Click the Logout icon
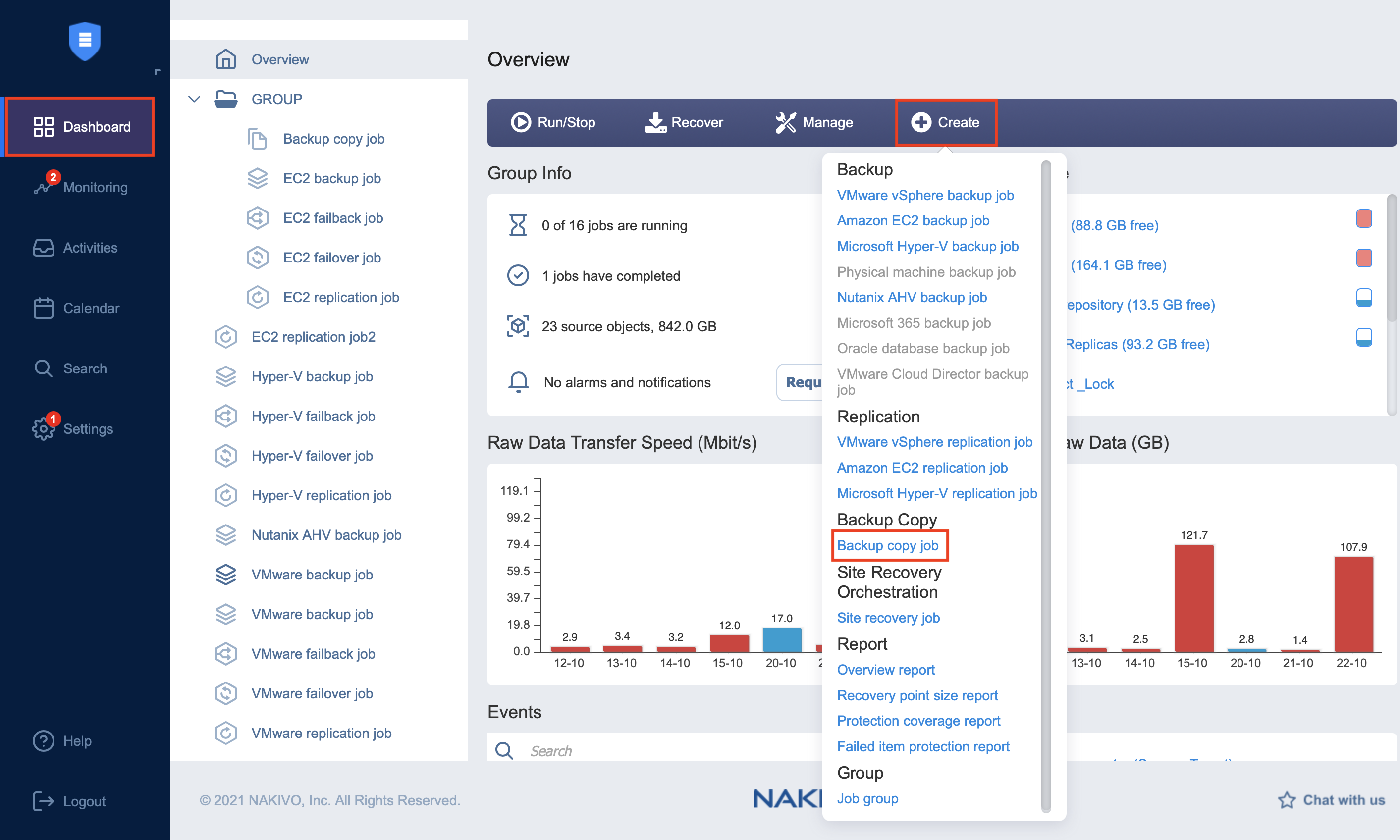The image size is (1400, 840). click(x=43, y=801)
